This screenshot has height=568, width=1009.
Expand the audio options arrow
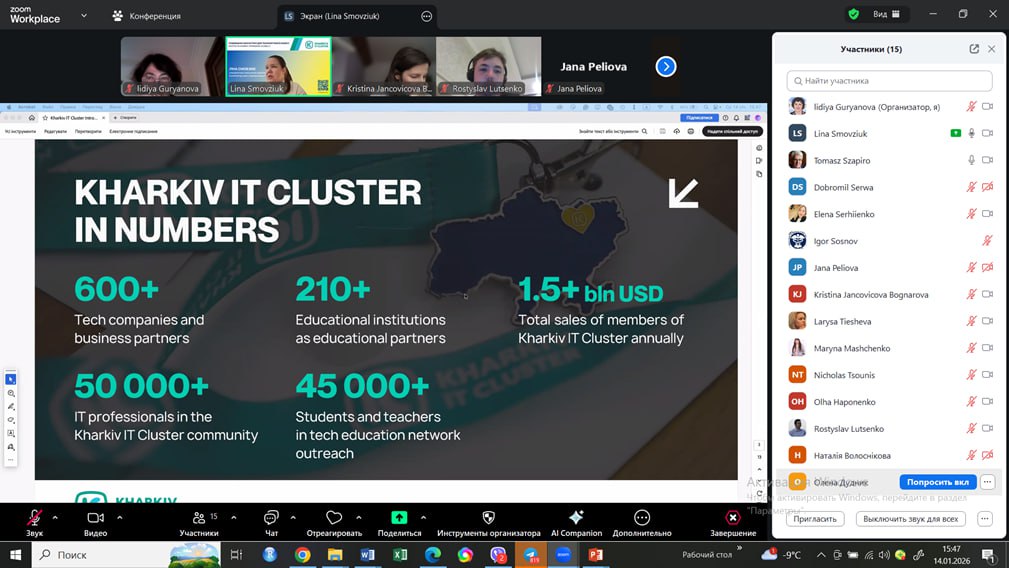click(55, 517)
